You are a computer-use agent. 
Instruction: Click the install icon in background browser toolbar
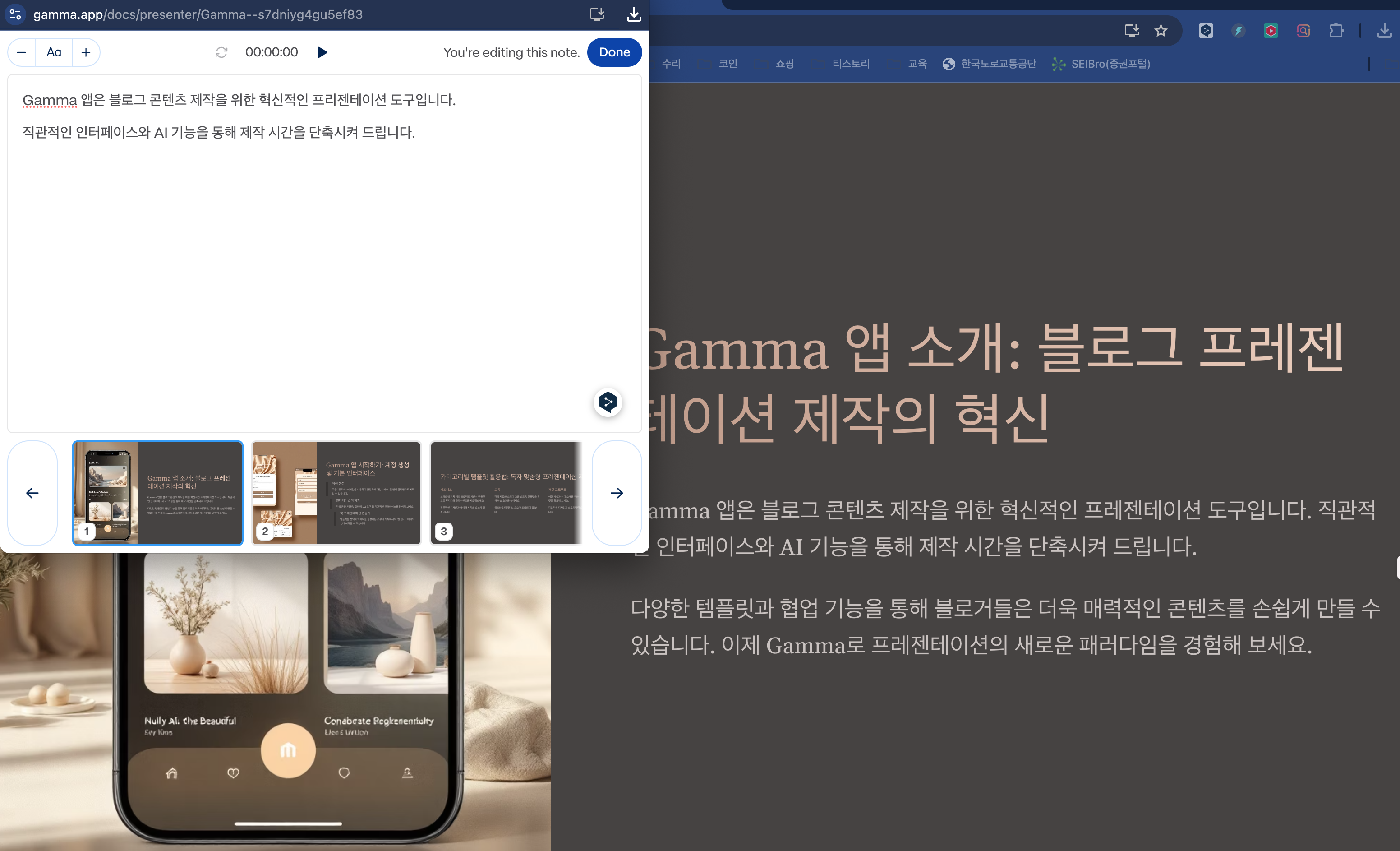click(1131, 30)
